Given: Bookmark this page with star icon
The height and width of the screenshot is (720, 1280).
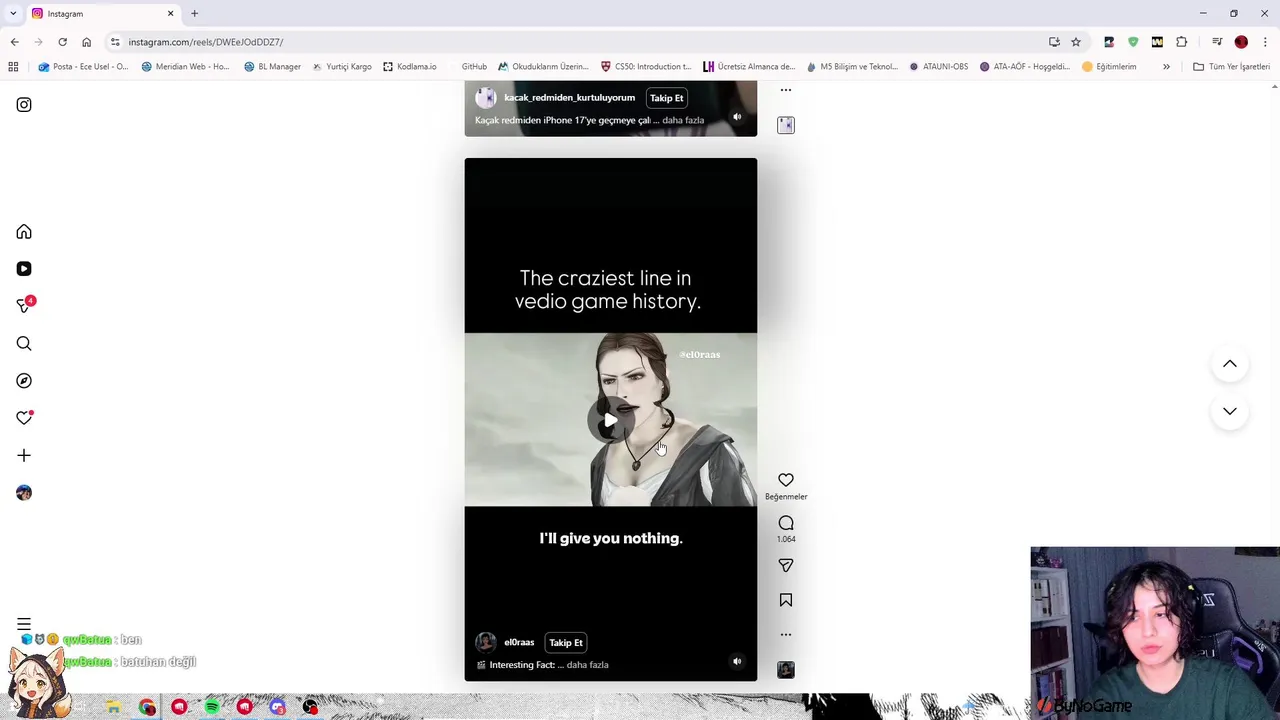Looking at the screenshot, I should click(1076, 42).
